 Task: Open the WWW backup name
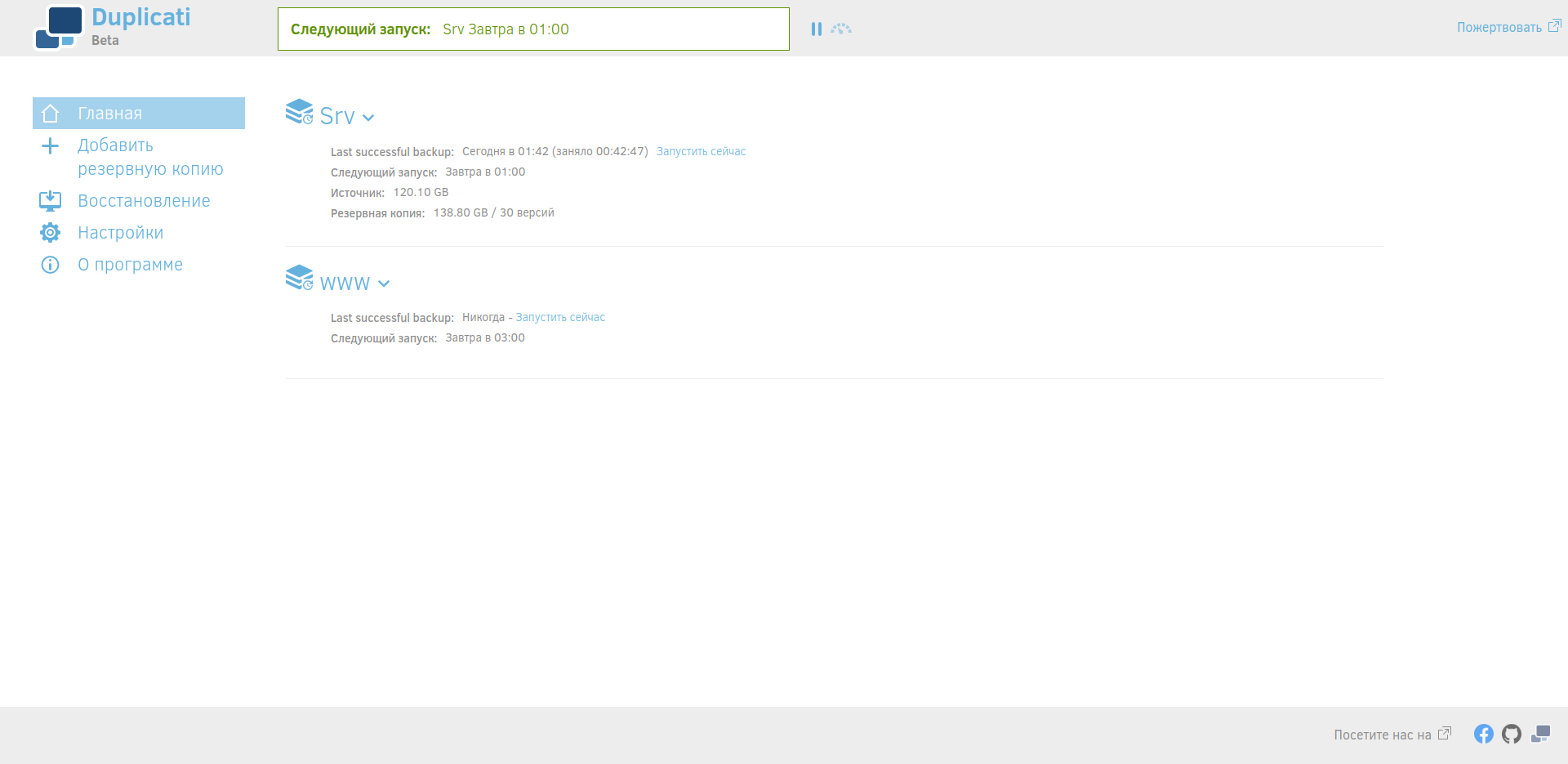345,283
